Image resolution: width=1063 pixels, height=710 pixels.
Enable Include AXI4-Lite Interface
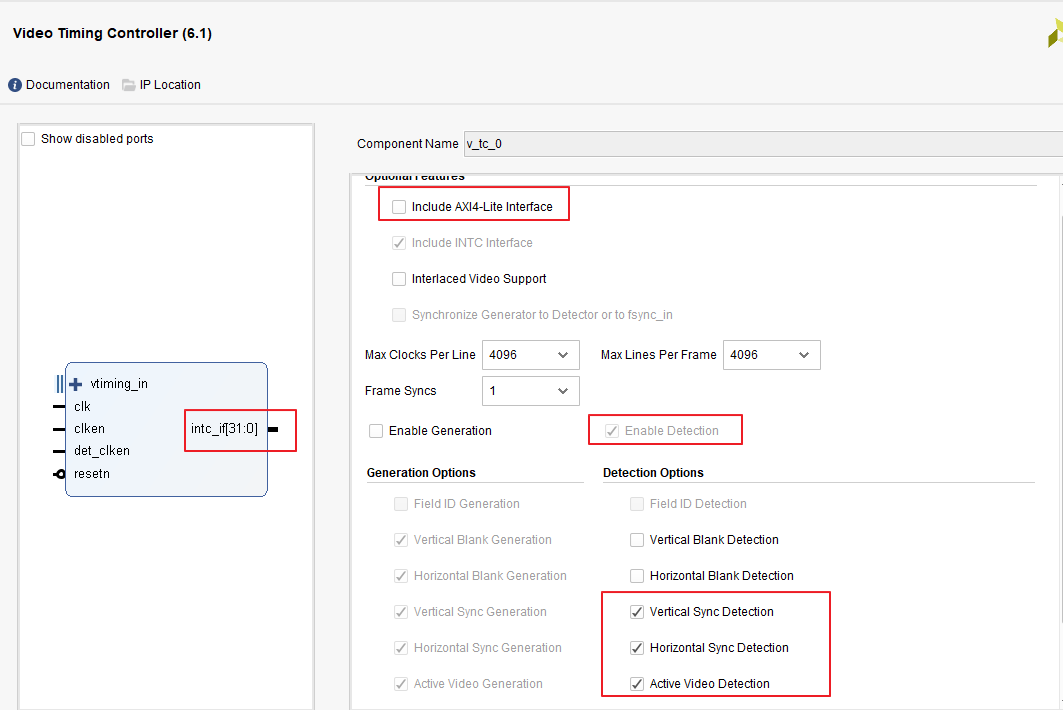[x=399, y=205]
